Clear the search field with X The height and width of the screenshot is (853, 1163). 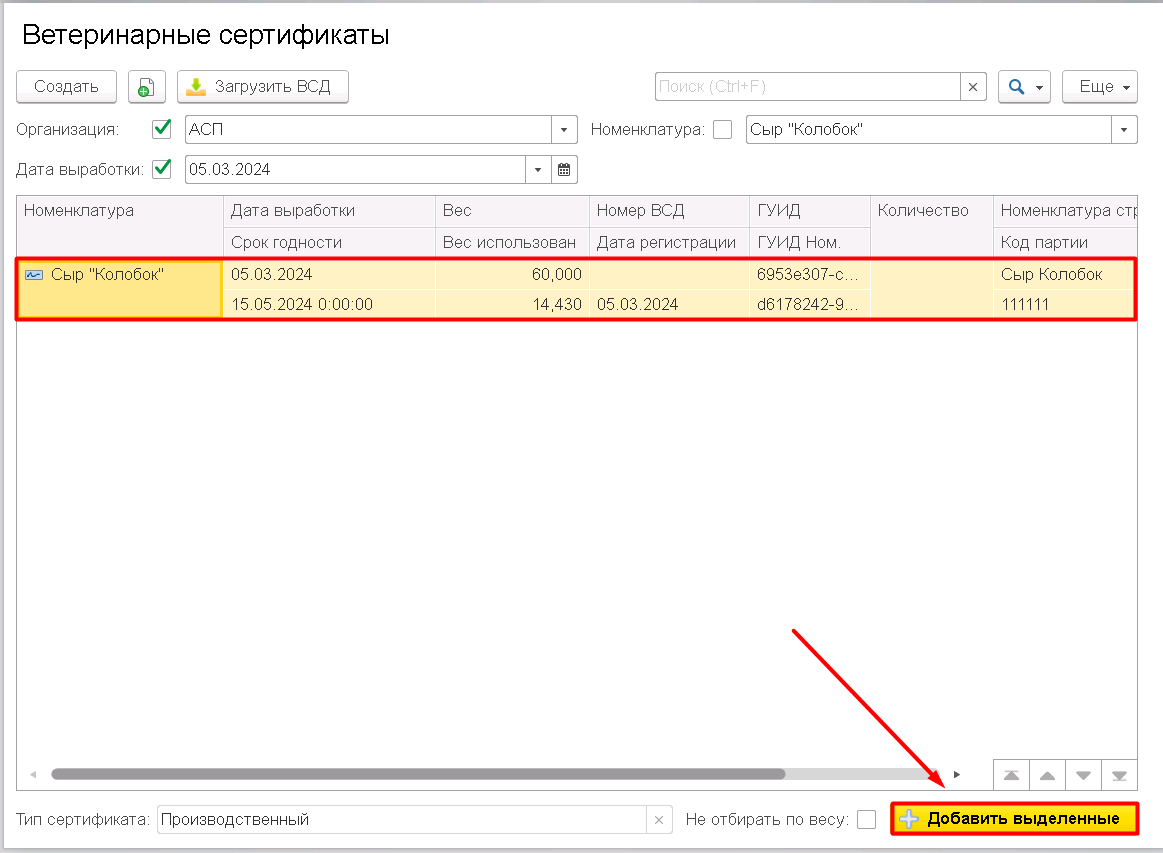(972, 87)
